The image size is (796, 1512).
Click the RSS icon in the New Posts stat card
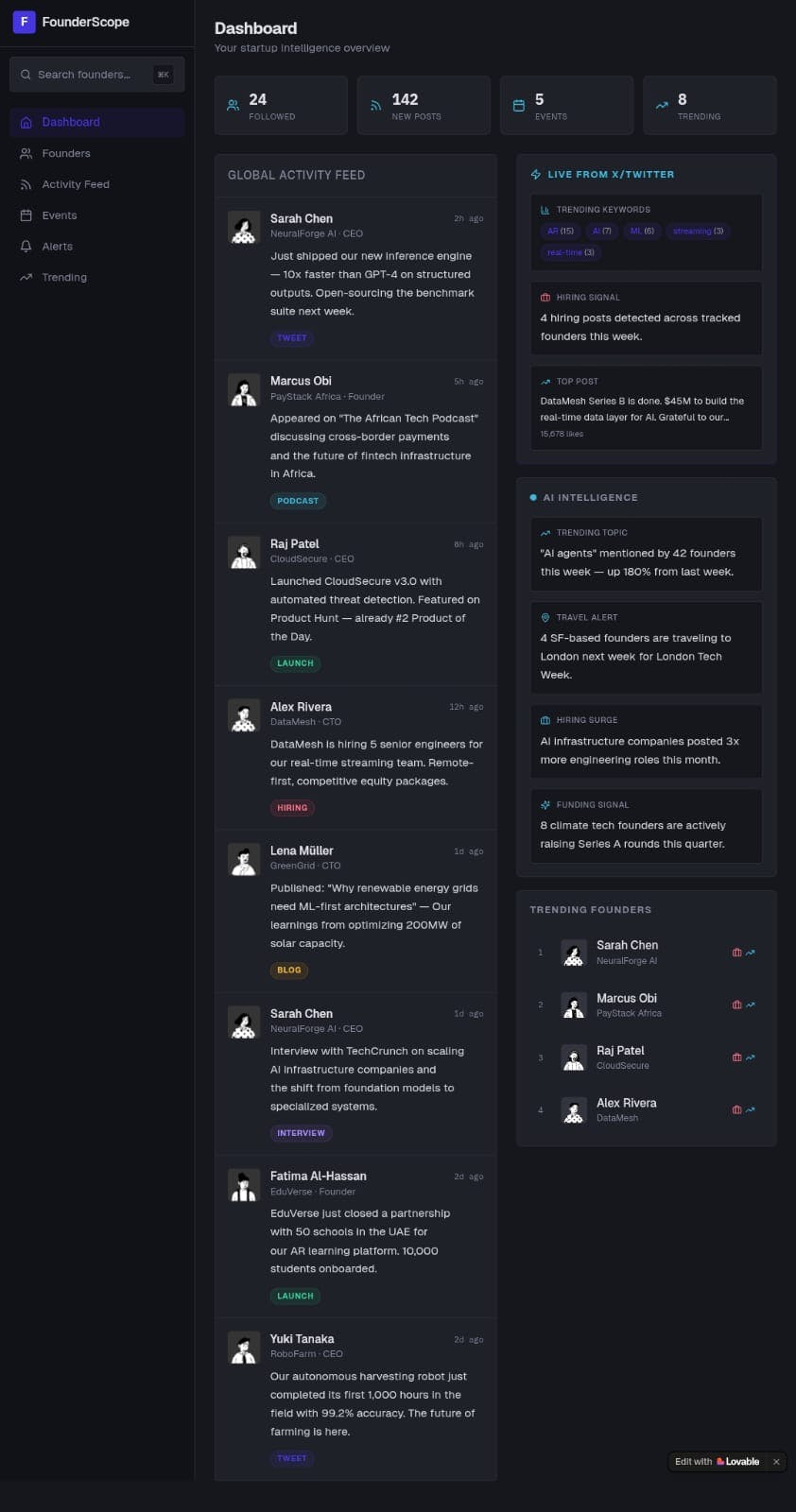(375, 106)
